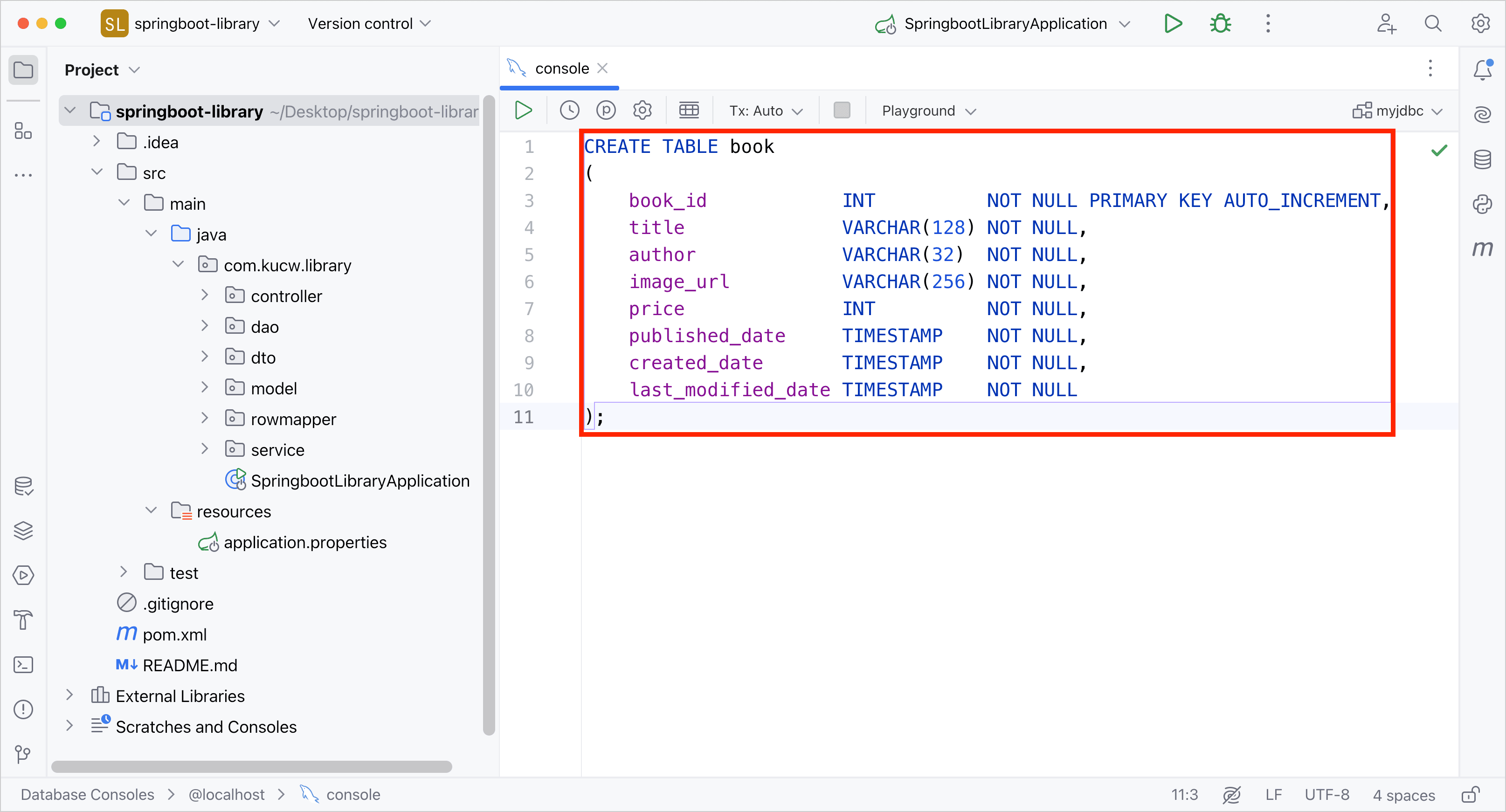Image resolution: width=1506 pixels, height=812 pixels.
Task: Open the Project view mode dropdown
Action: [x=102, y=70]
